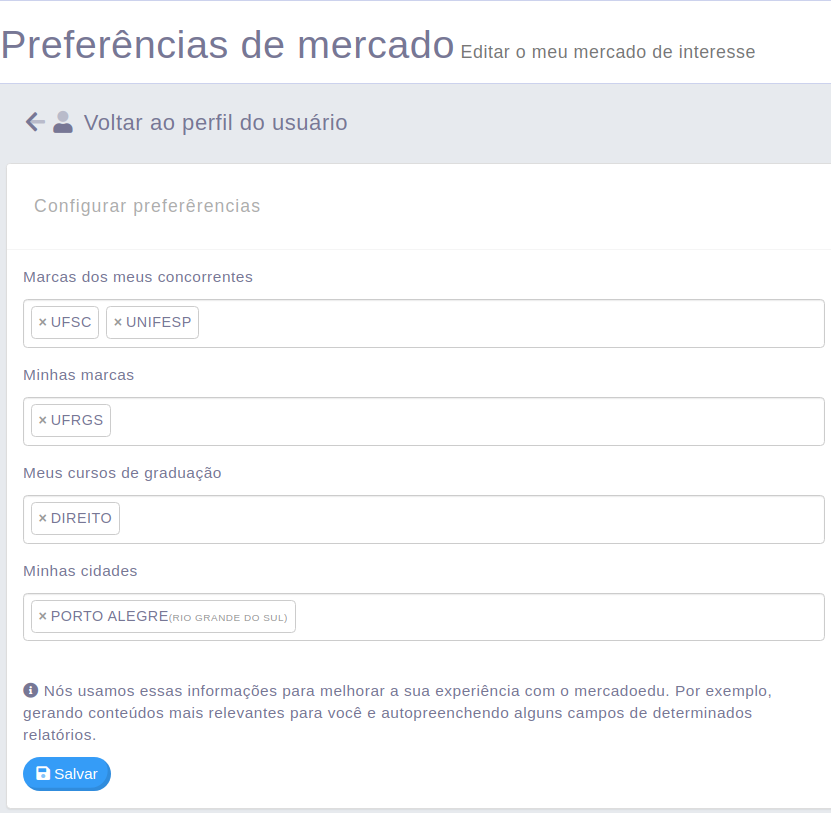Remove the UFSC competitor tag
Viewport: 831px width, 813px height.
point(43,322)
